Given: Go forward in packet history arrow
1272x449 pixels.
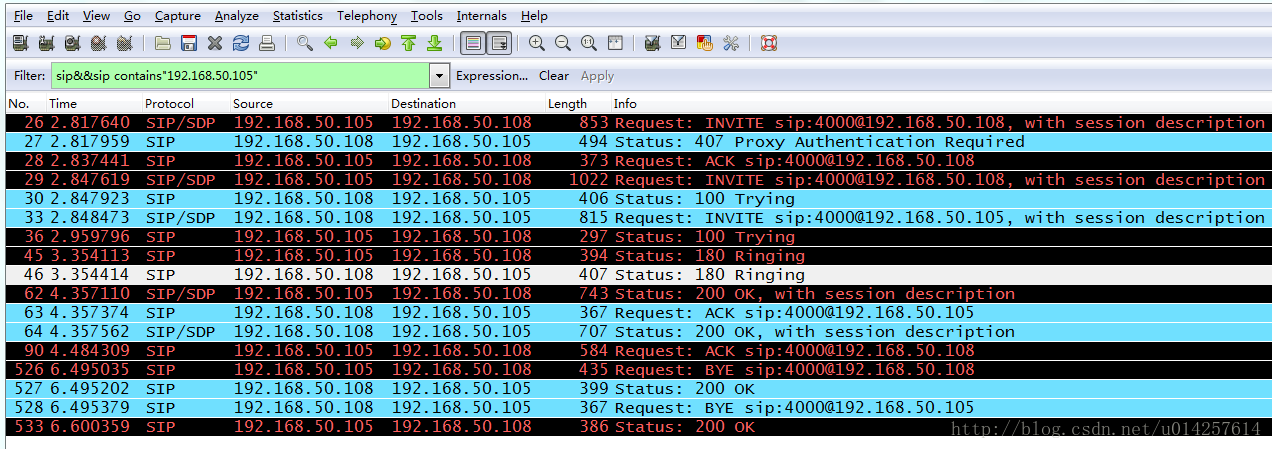Looking at the screenshot, I should coord(357,43).
